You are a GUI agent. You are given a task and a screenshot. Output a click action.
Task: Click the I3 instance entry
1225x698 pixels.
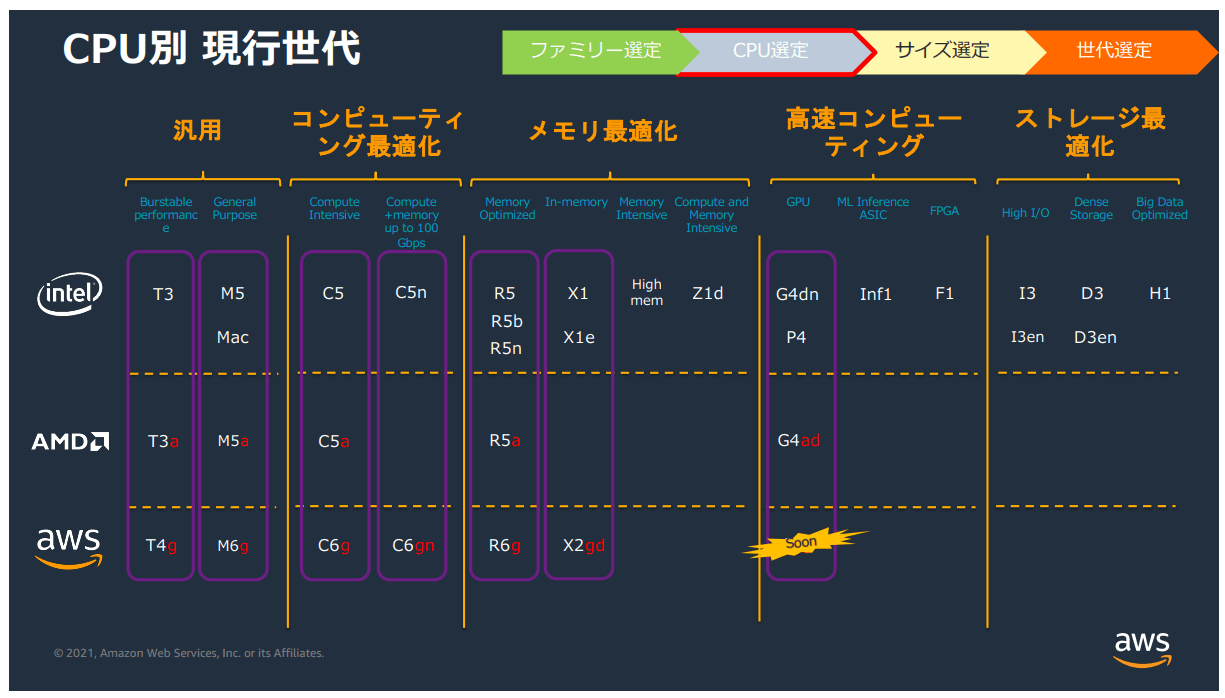[1027, 293]
